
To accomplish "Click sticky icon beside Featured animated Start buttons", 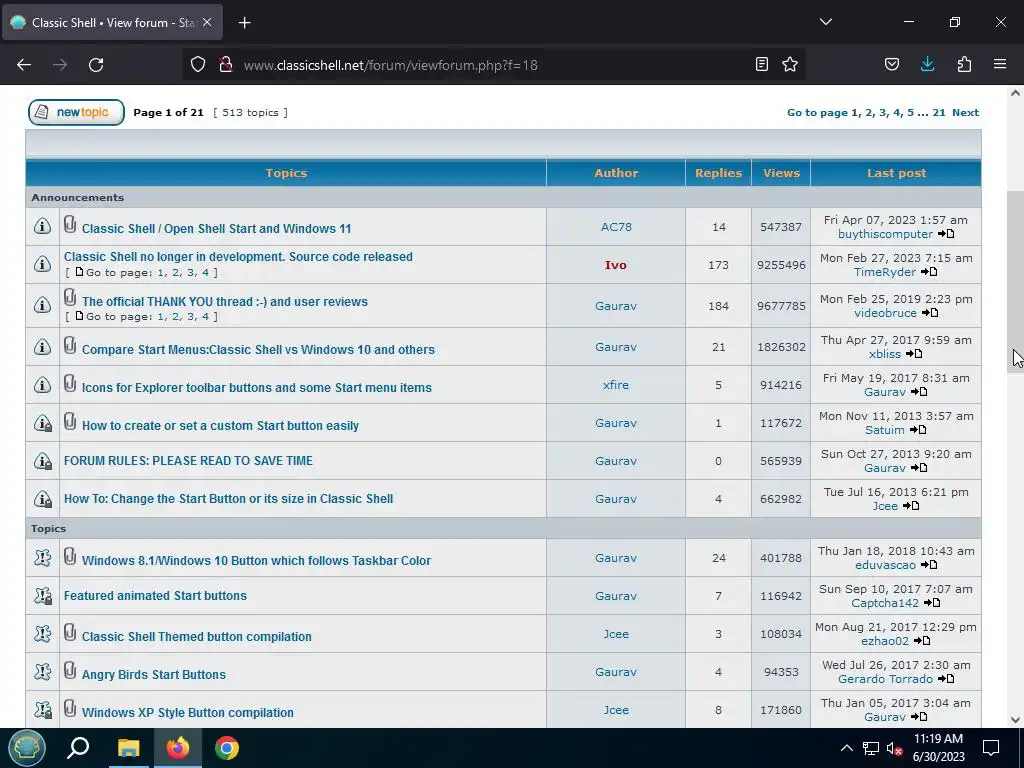I will pyautogui.click(x=42, y=596).
